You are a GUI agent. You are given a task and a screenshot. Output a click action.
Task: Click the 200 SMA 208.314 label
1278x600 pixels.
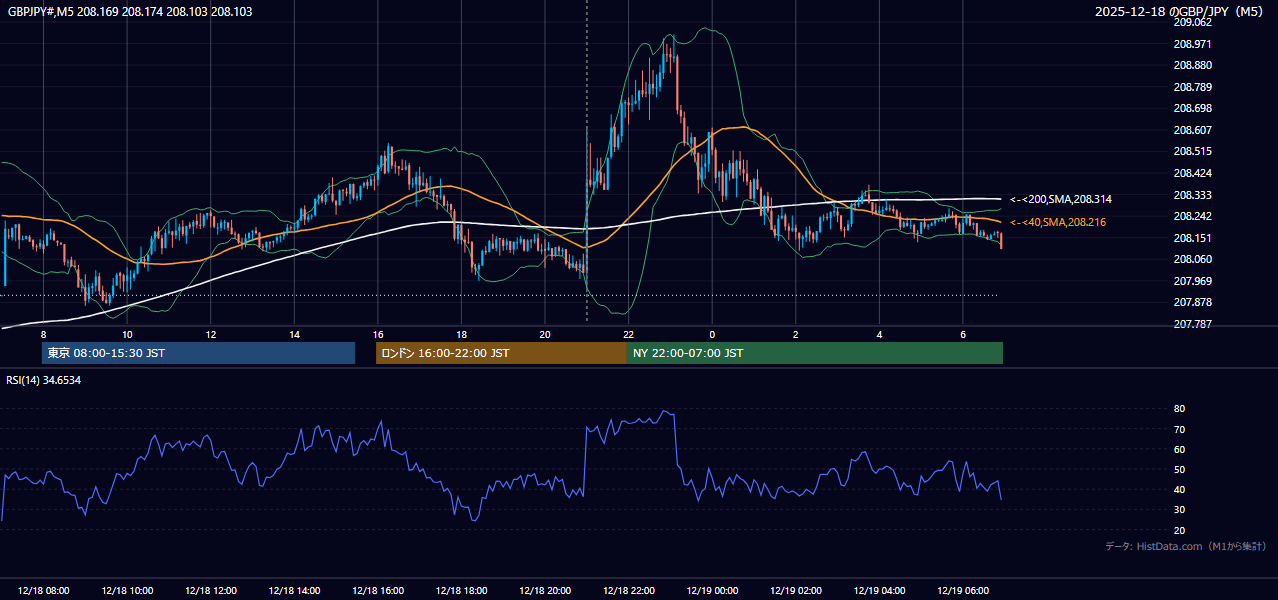coord(1060,200)
